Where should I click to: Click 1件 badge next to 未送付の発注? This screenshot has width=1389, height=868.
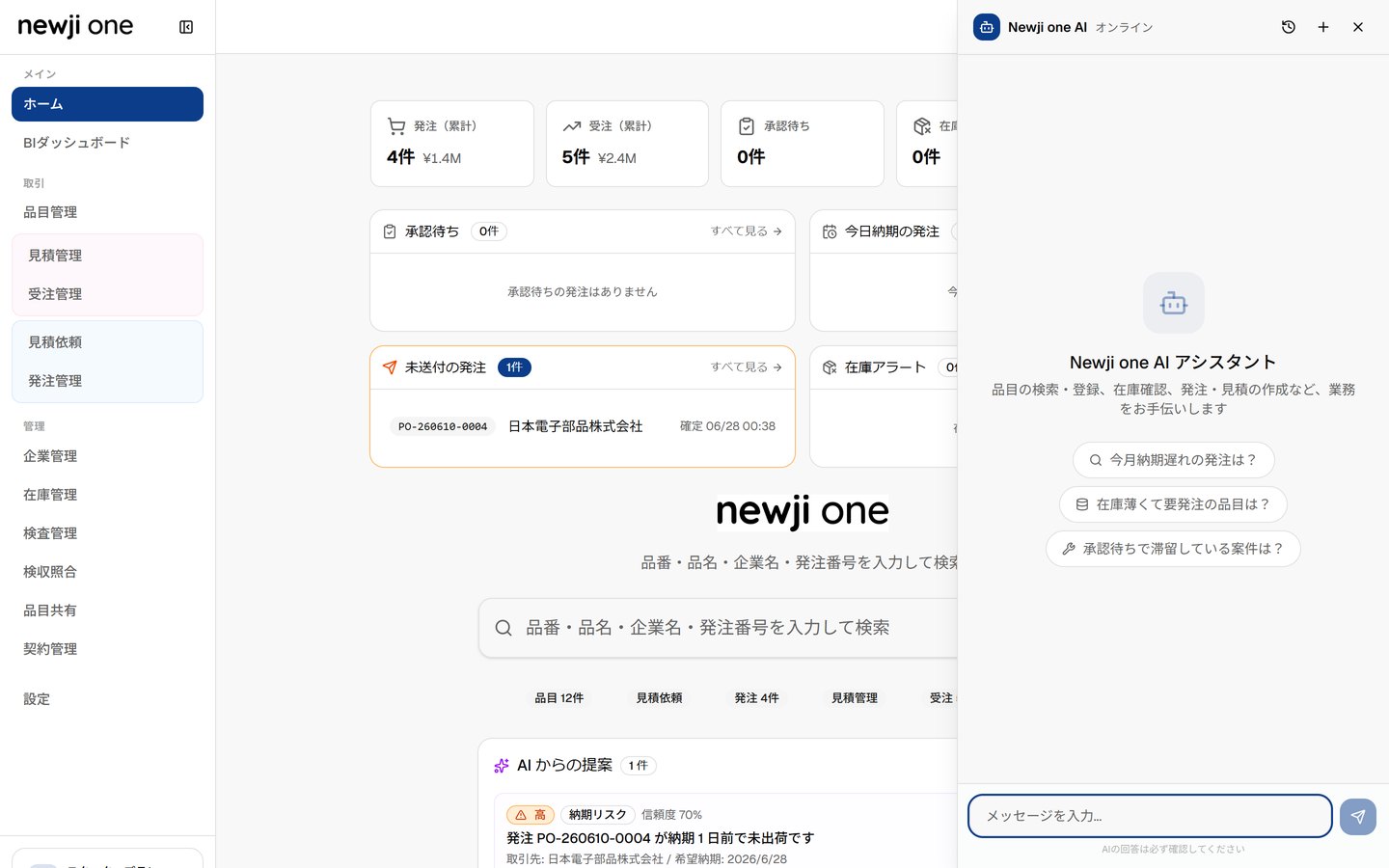515,367
